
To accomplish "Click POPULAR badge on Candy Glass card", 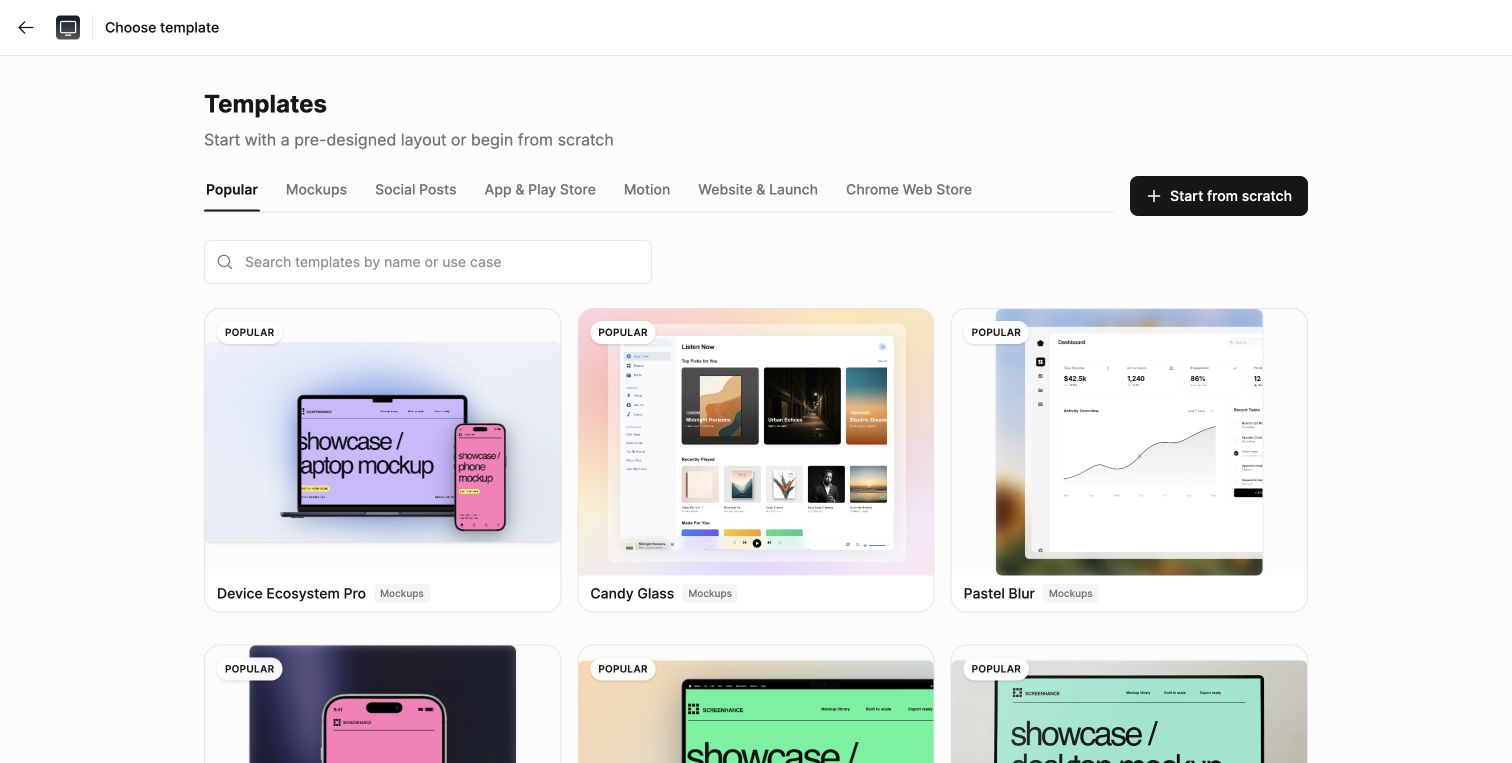I will point(623,332).
